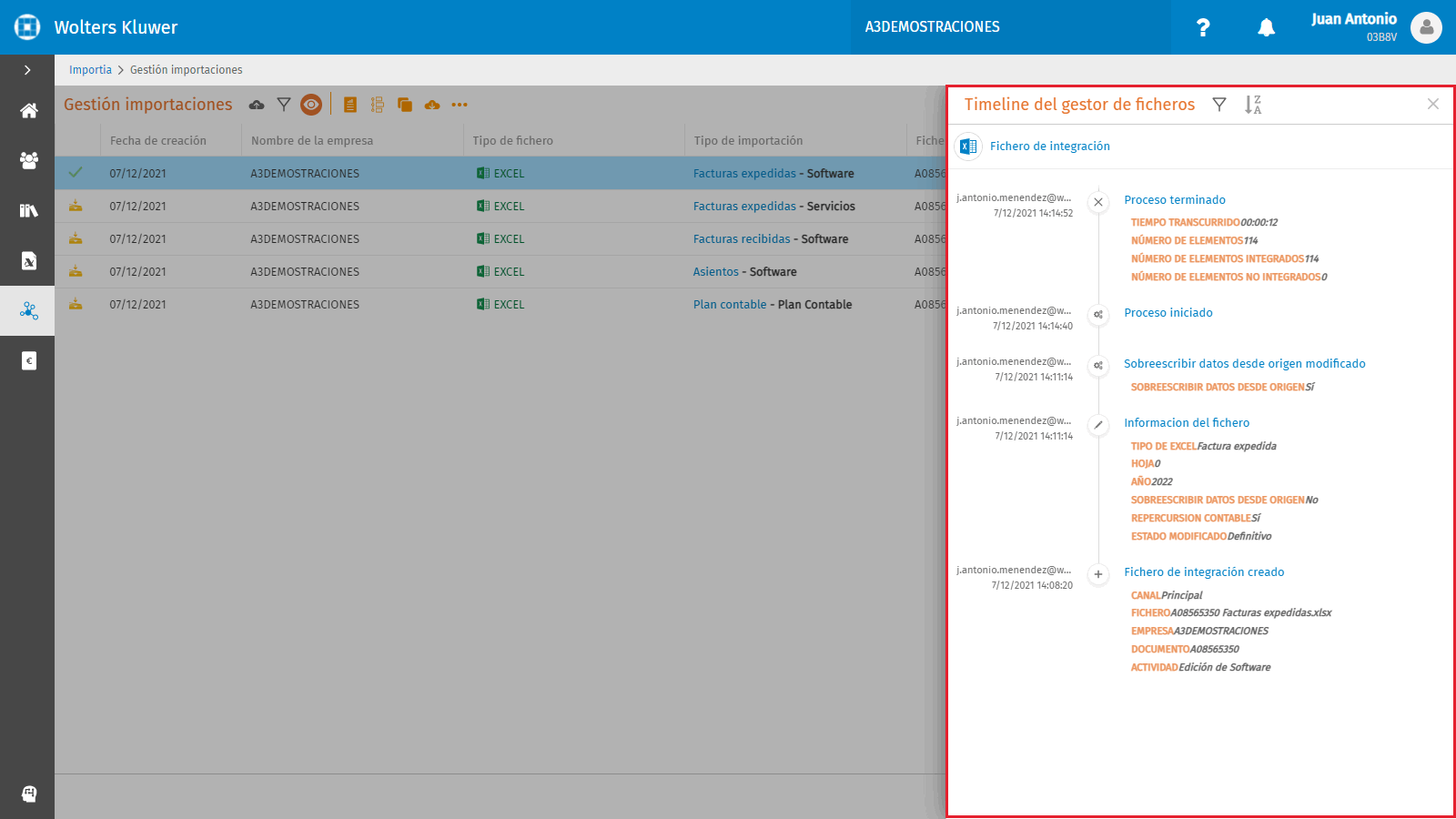Screen dimensions: 1456x819
Task: Click the EXCEL file type in the Facturas recibidas row
Action: click(x=500, y=239)
